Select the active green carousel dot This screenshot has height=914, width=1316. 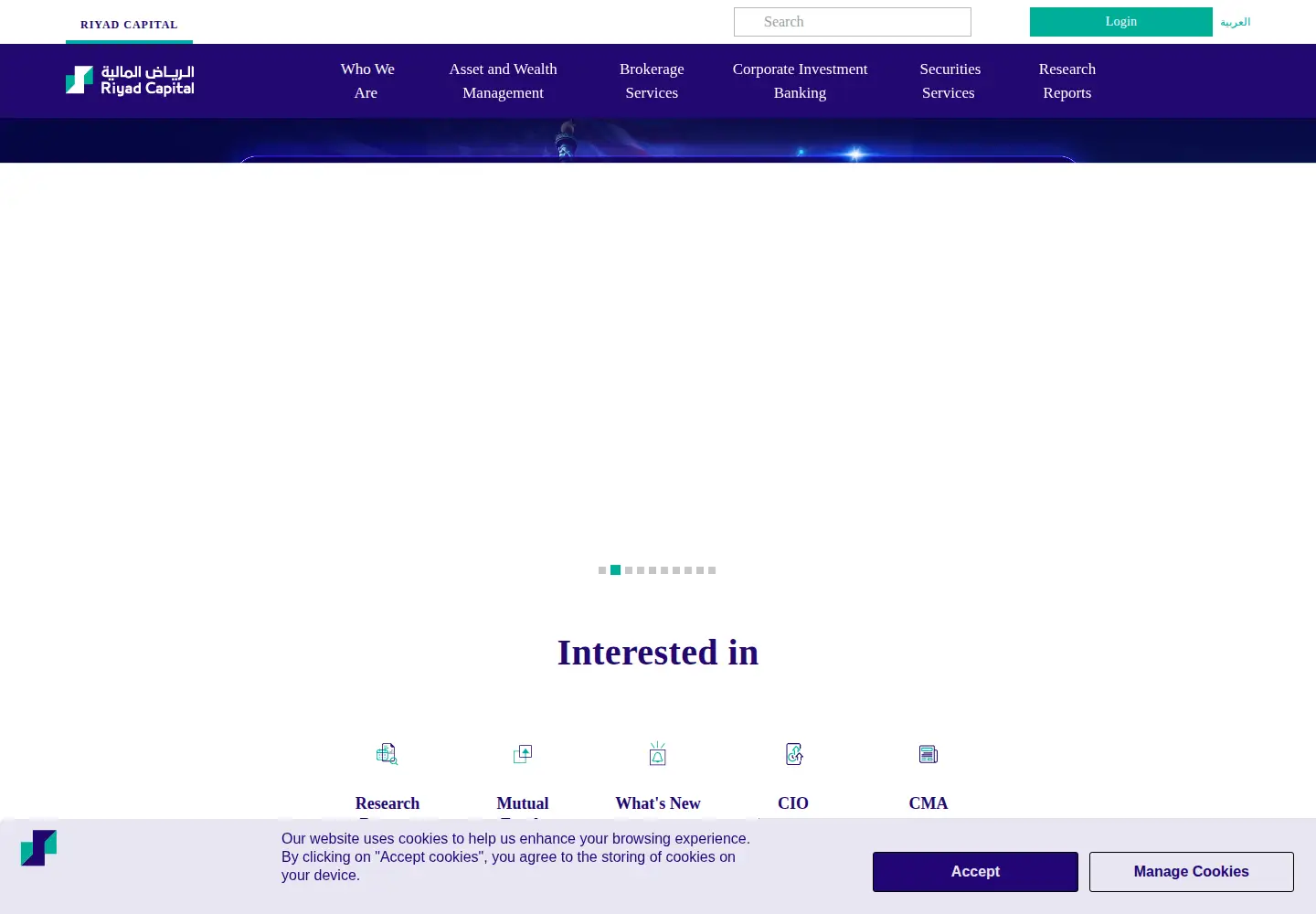(616, 570)
